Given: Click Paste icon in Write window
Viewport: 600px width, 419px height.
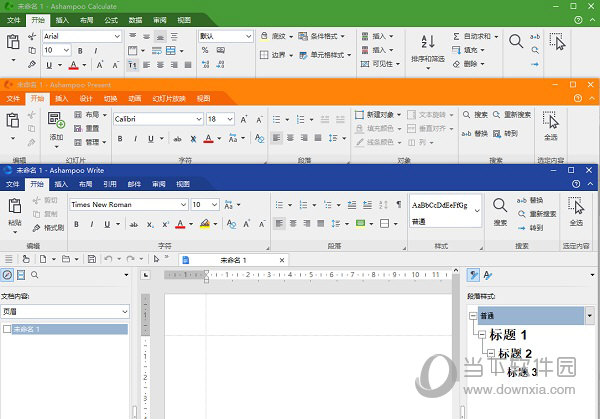Looking at the screenshot, I should click(15, 205).
